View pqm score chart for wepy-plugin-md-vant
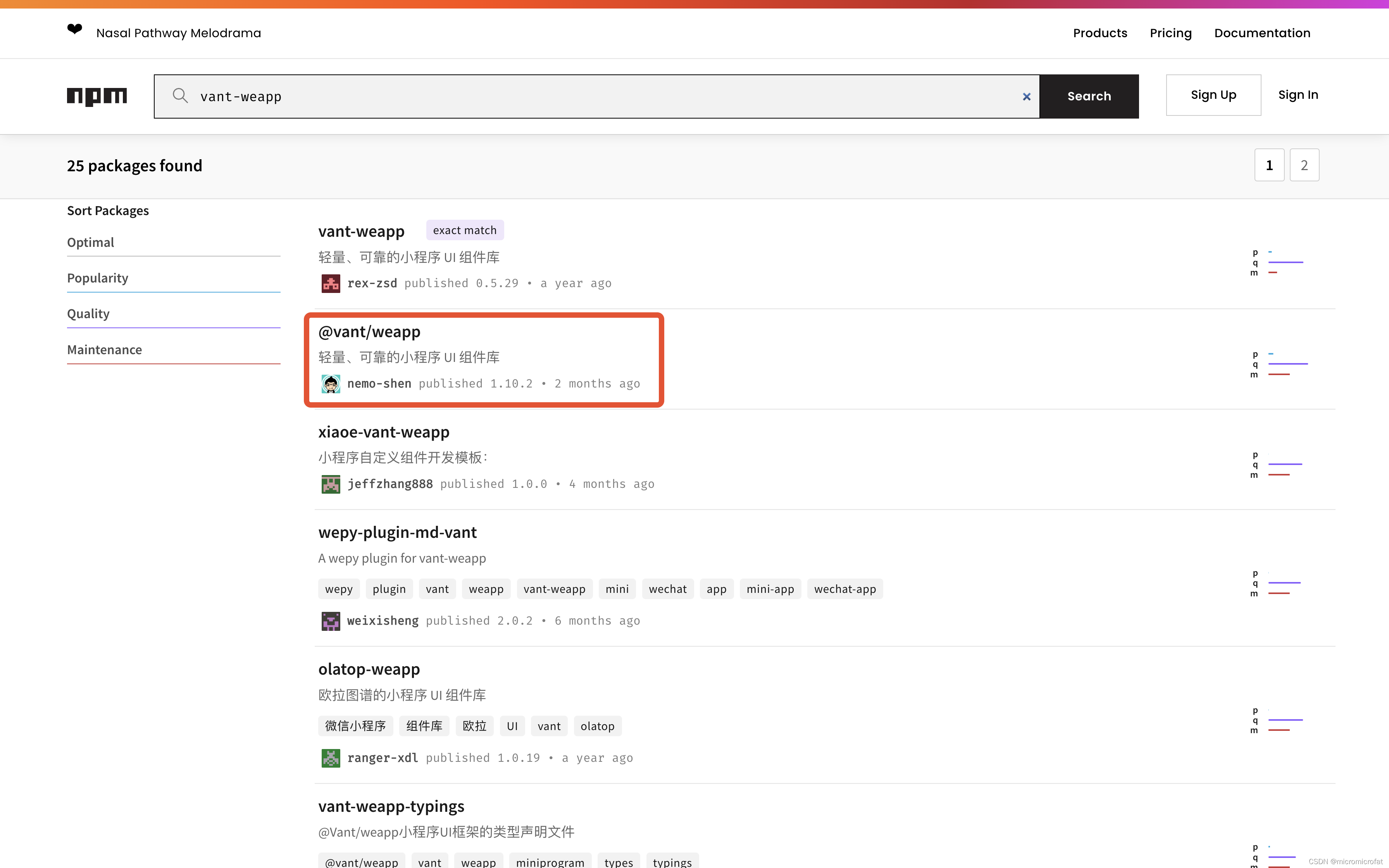1389x868 pixels. pos(1276,583)
